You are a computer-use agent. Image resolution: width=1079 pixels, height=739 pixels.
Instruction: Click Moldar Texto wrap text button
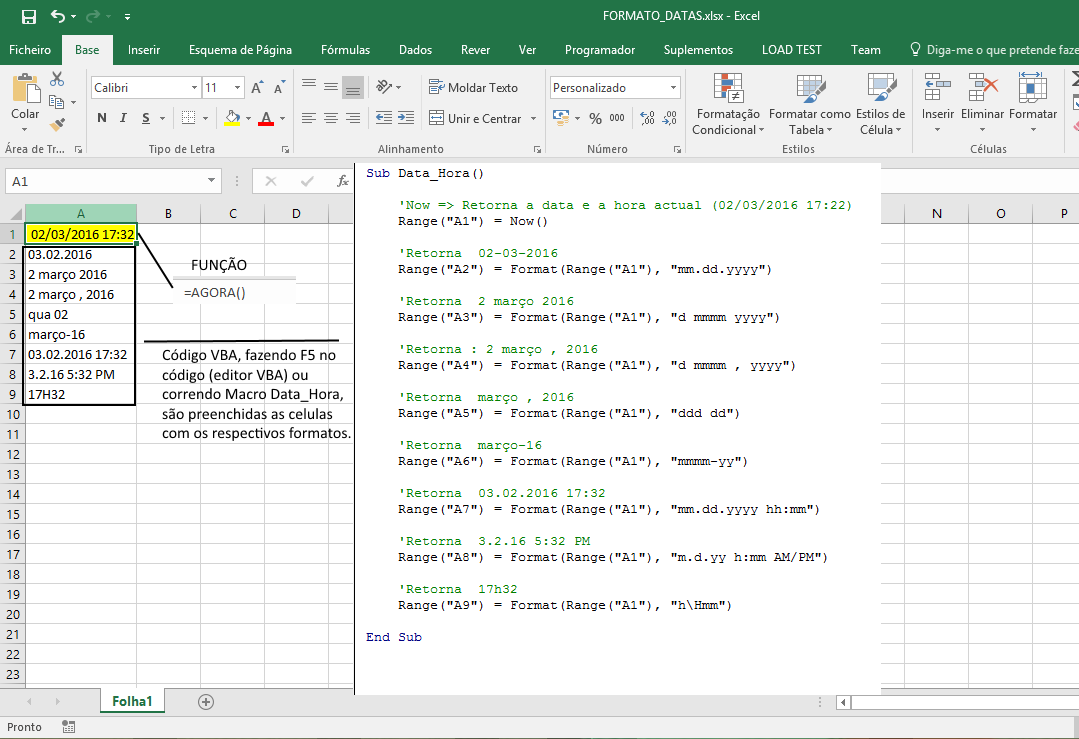(x=473, y=87)
